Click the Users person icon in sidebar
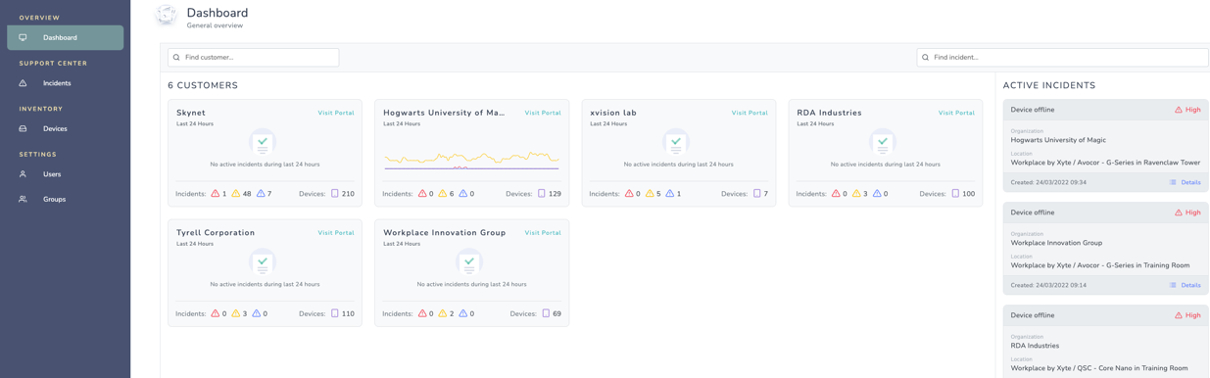 [23, 174]
